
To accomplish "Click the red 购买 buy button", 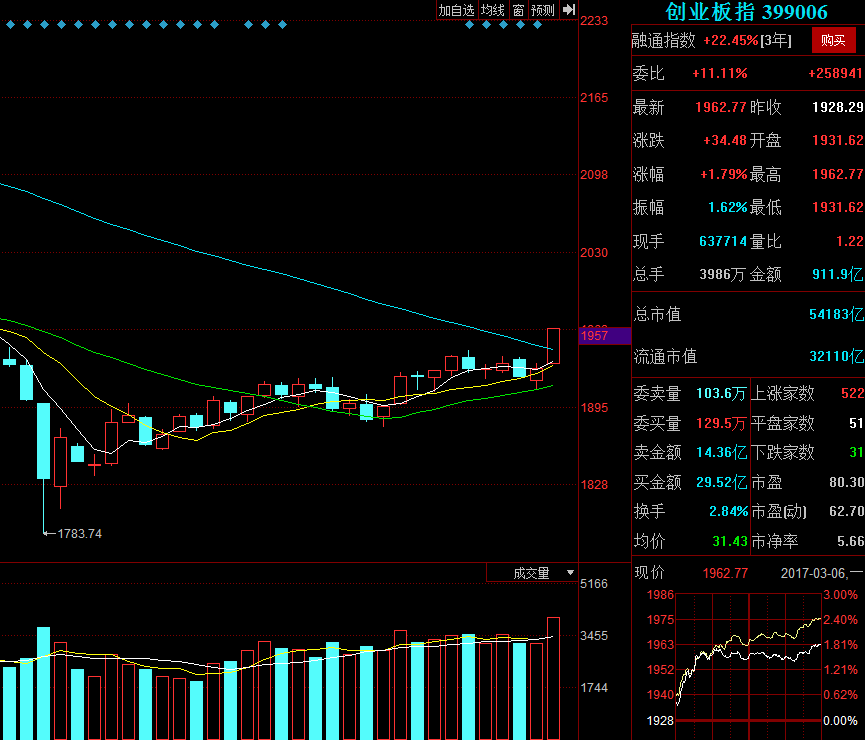I will [833, 40].
